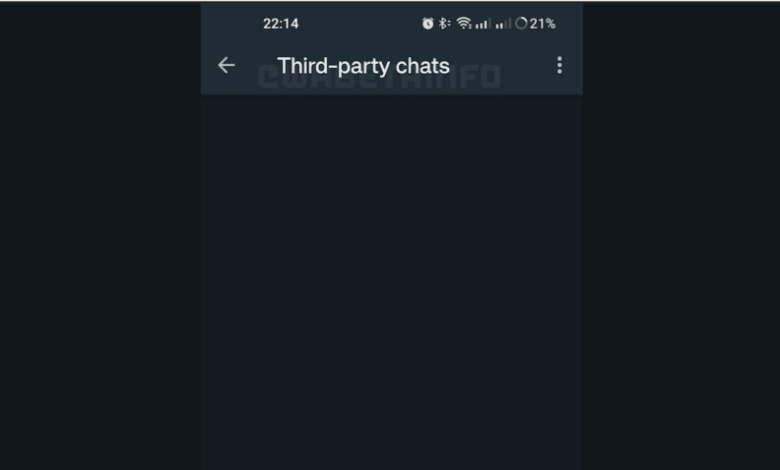780x470 pixels.
Task: Tap the word "chats" in the header
Action: tap(422, 66)
